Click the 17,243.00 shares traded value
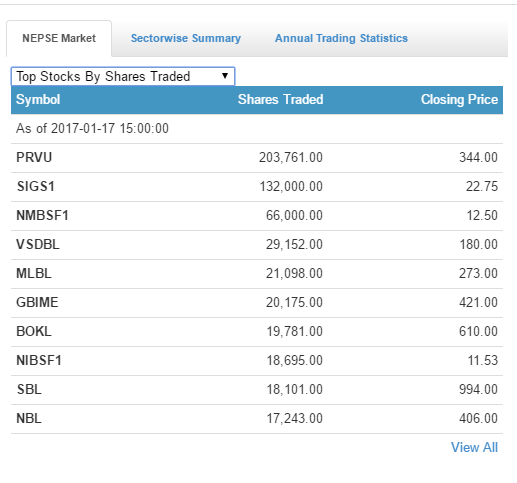The image size is (517, 483). point(295,418)
